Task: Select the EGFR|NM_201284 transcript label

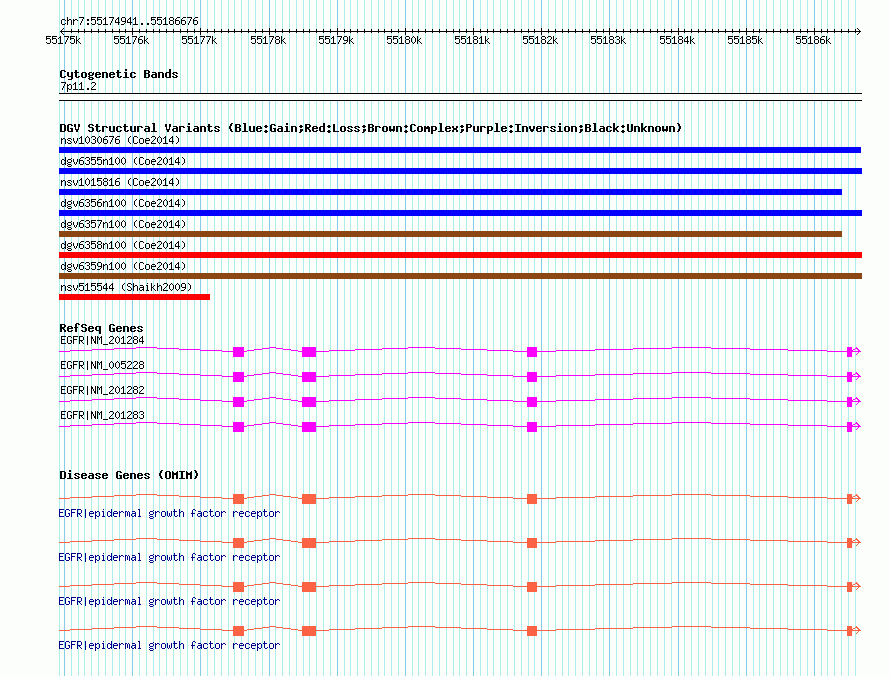Action: coord(102,341)
